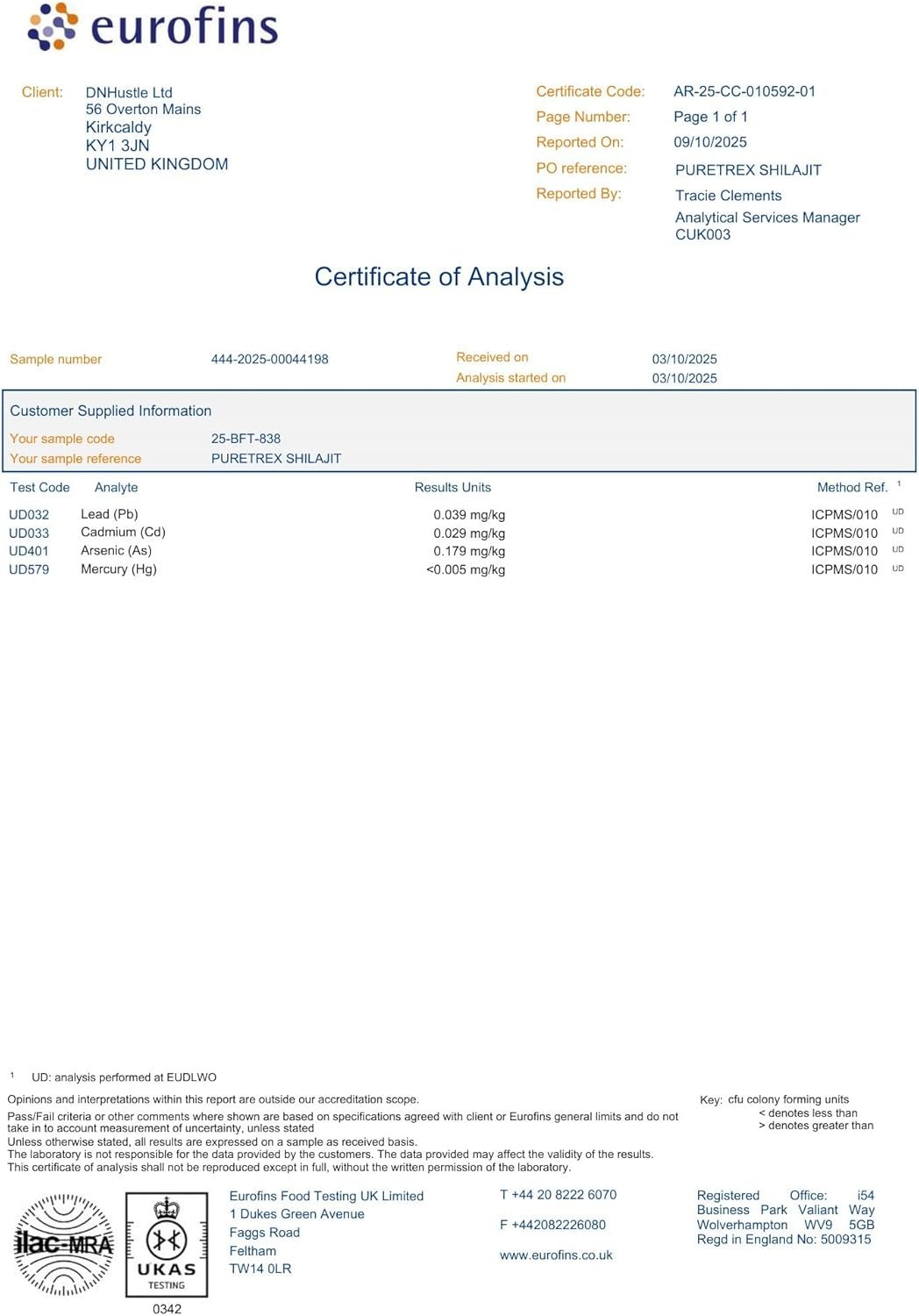Viewport: 919px width, 1316px height.
Task: Click Mercury (Hg) result <0.005 mg/kg
Action: (x=466, y=569)
